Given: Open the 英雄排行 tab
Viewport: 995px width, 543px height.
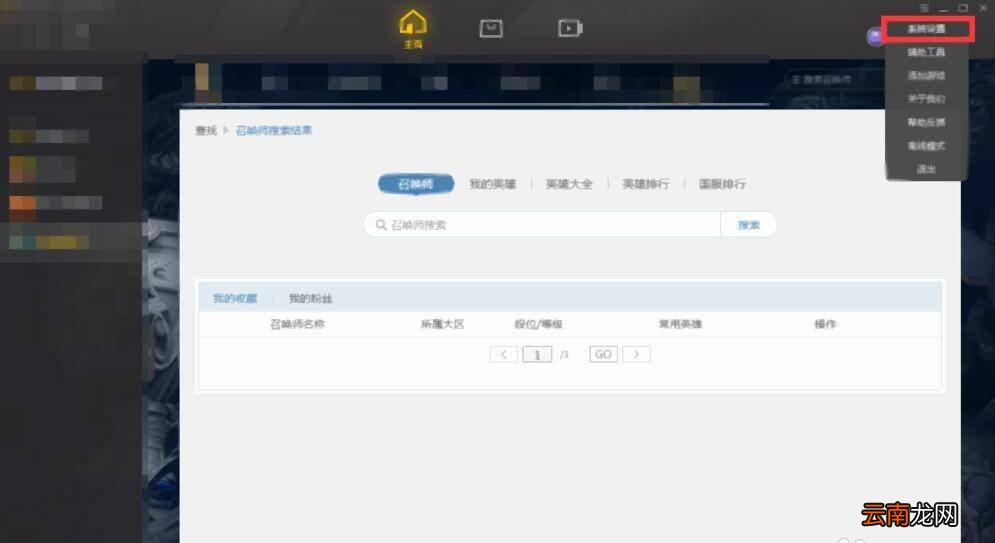Looking at the screenshot, I should [645, 184].
